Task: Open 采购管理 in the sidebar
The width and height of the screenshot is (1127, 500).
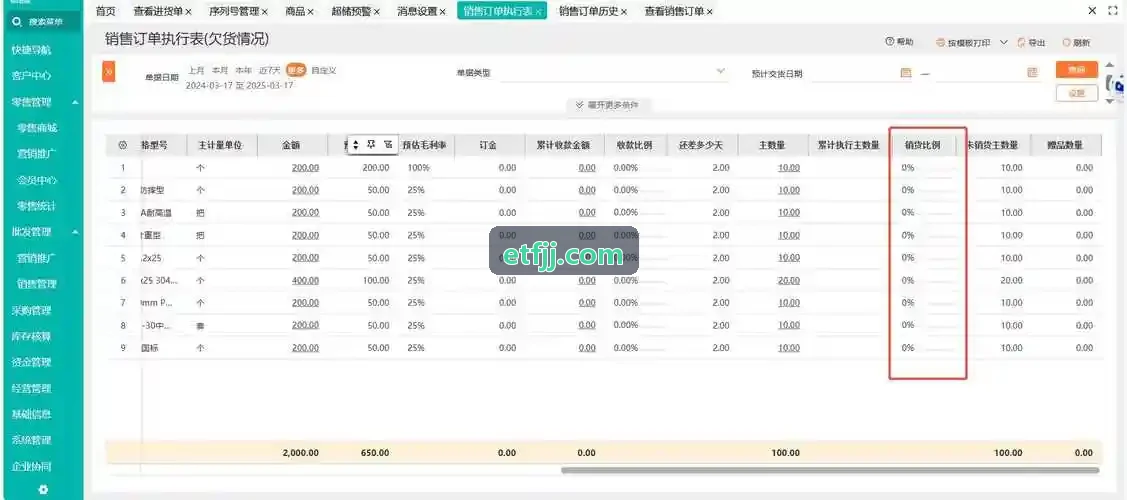Action: pyautogui.click(x=32, y=311)
